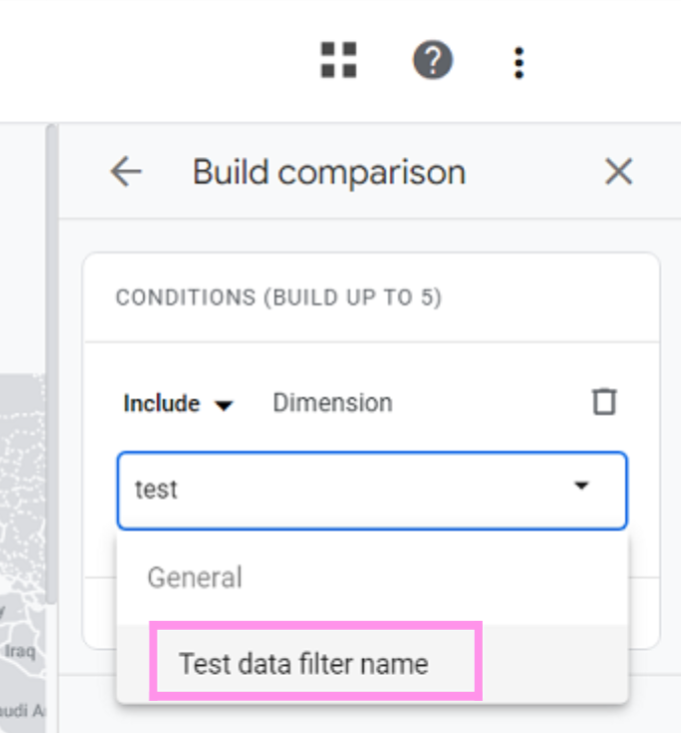
Task: Click the 'CONDITIONS (BUILD UP TO 5)' heading
Action: 278,298
